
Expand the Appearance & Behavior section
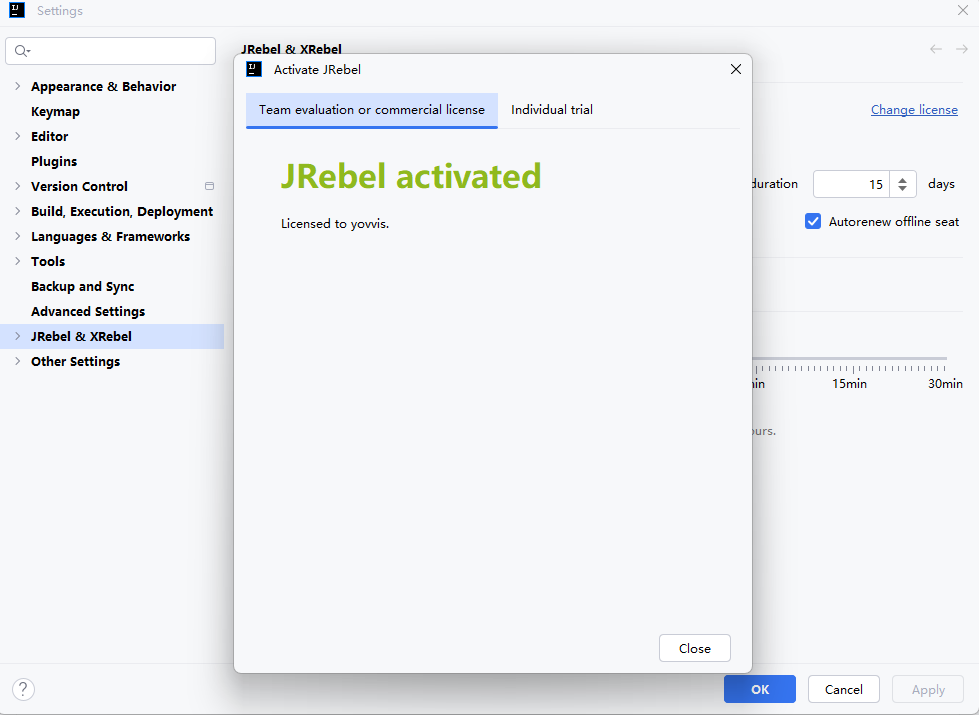[17, 87]
